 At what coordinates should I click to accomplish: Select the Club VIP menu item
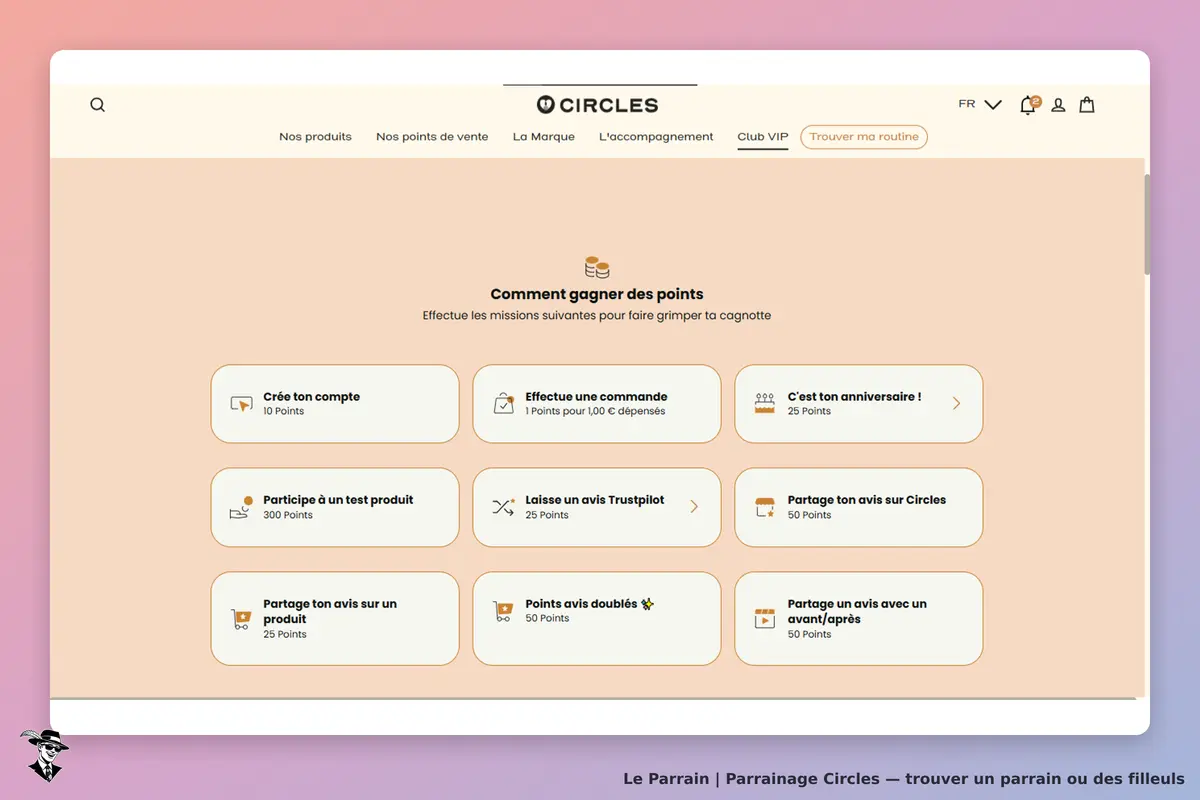point(763,137)
